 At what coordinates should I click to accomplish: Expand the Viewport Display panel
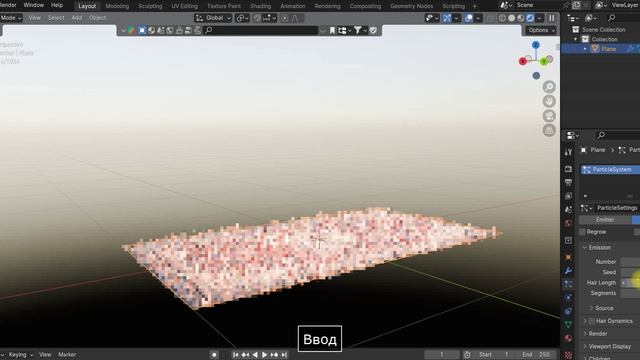(585, 347)
